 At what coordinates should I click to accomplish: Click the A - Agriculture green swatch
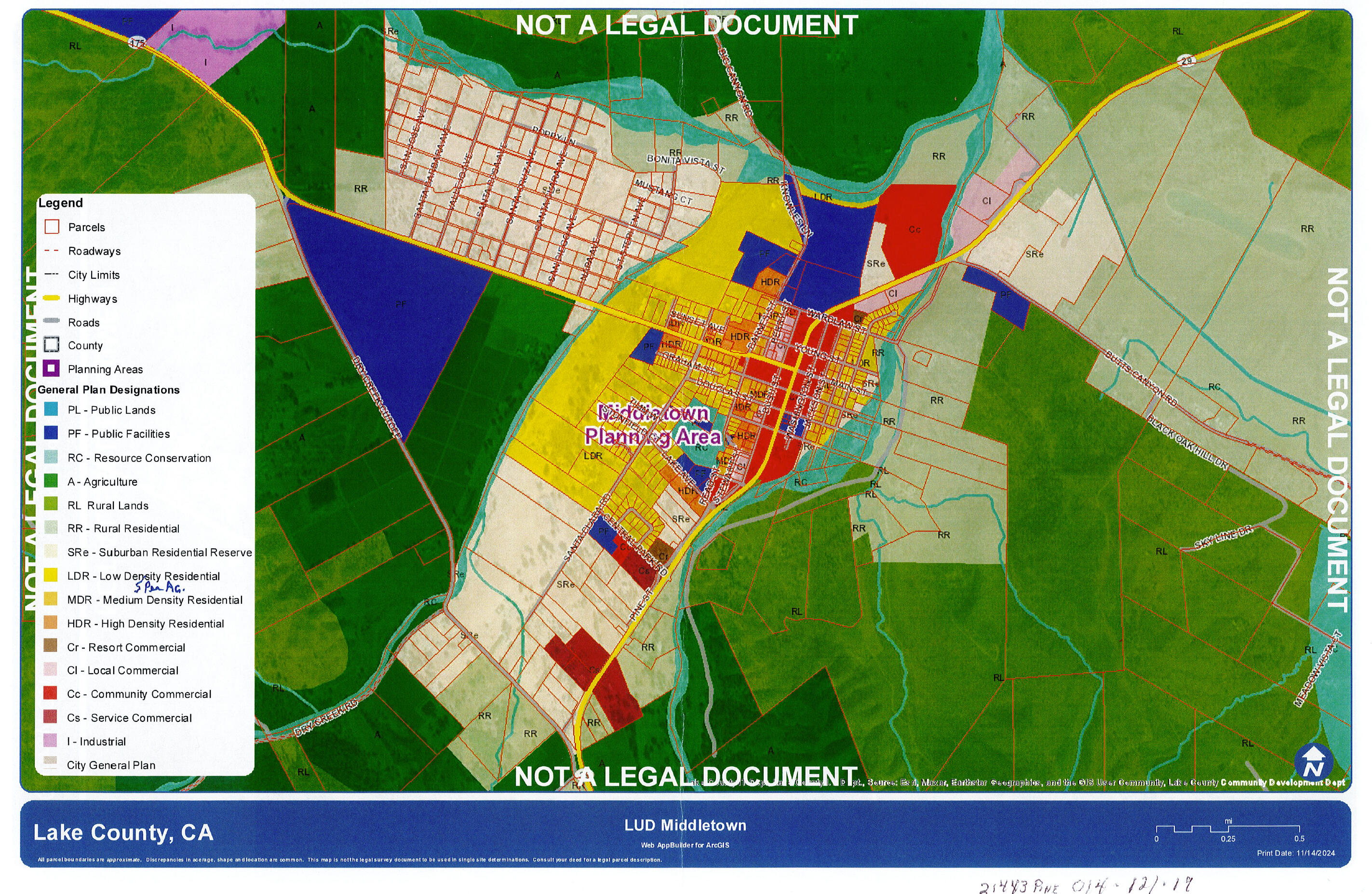click(x=51, y=480)
